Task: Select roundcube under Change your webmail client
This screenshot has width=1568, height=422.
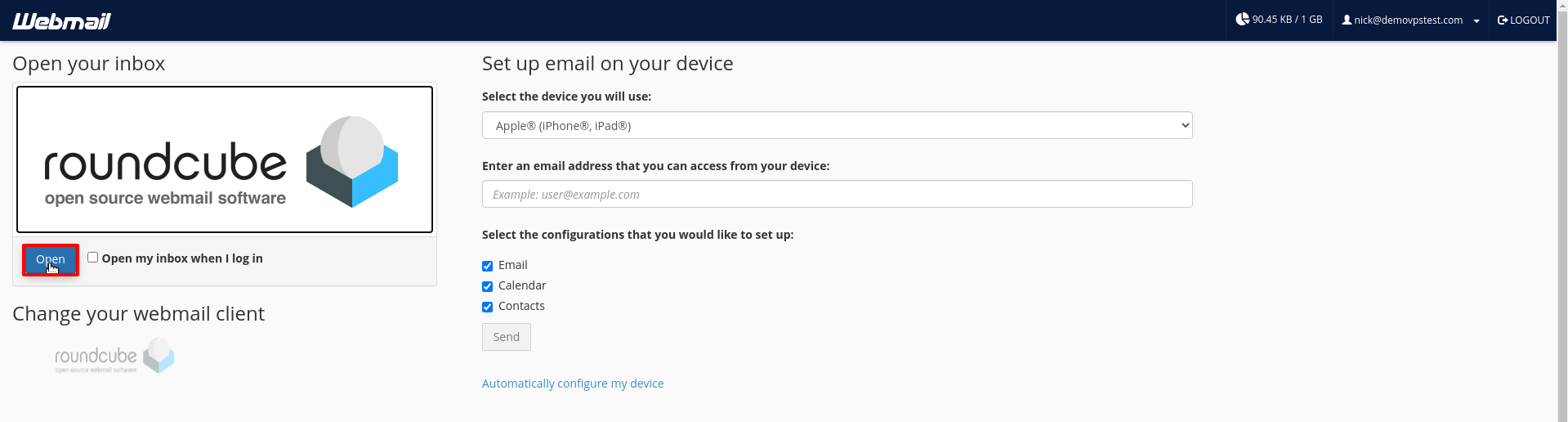Action: (114, 357)
